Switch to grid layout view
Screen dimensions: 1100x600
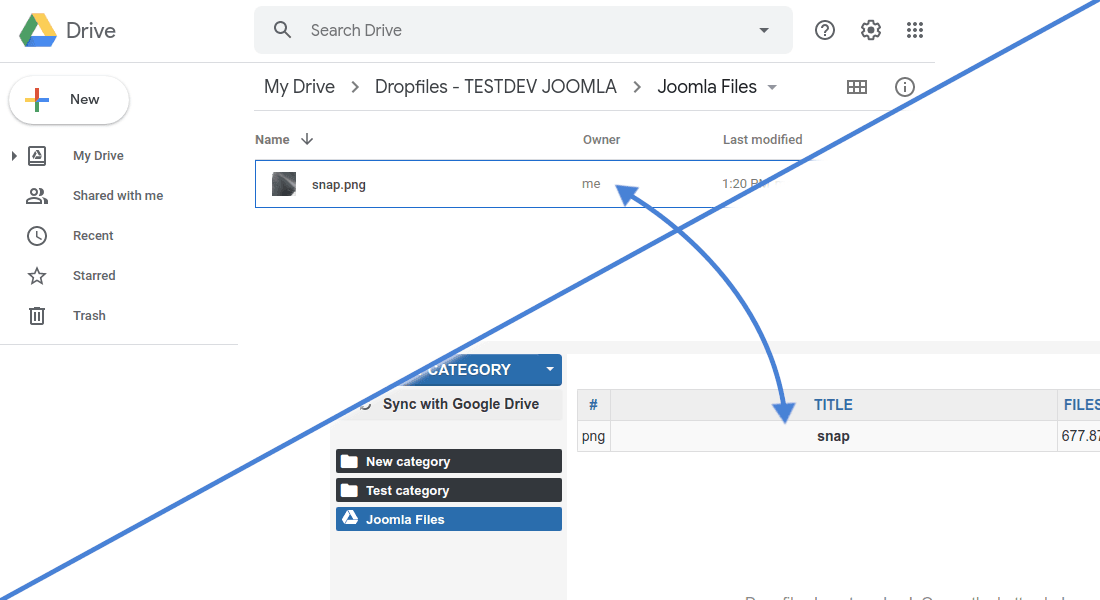tap(857, 87)
